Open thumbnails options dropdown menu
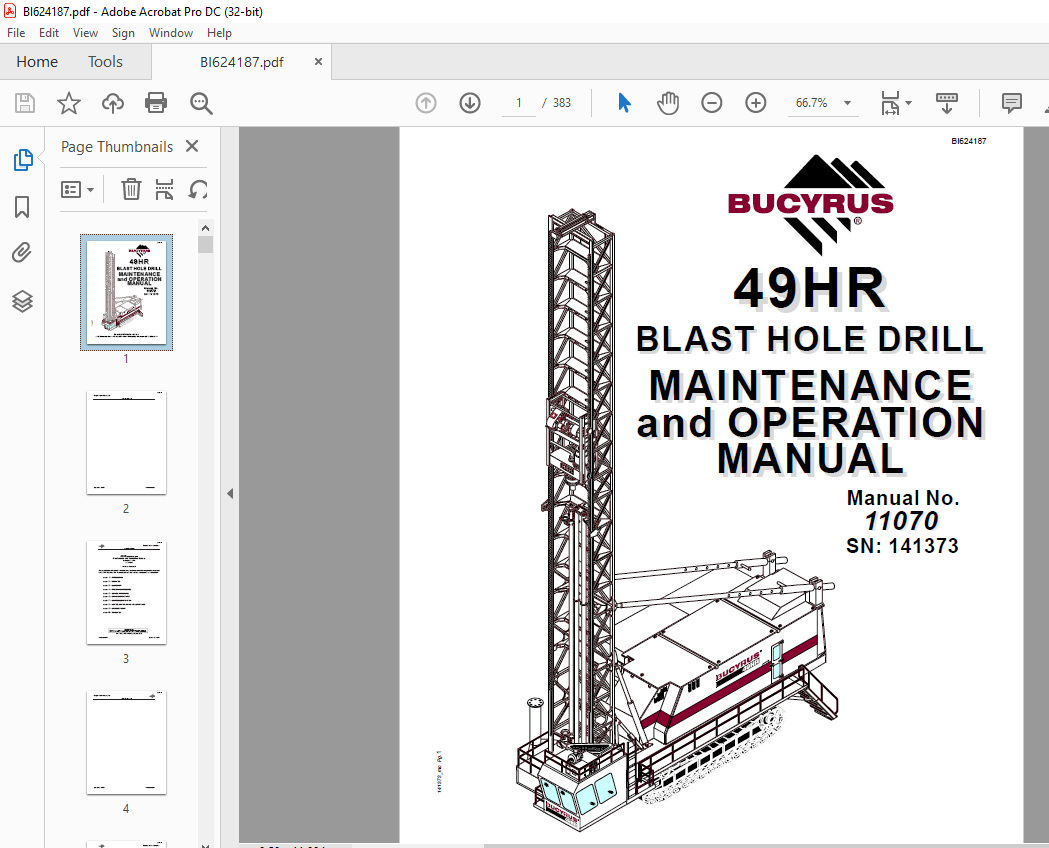This screenshot has height=848, width=1049. (77, 189)
